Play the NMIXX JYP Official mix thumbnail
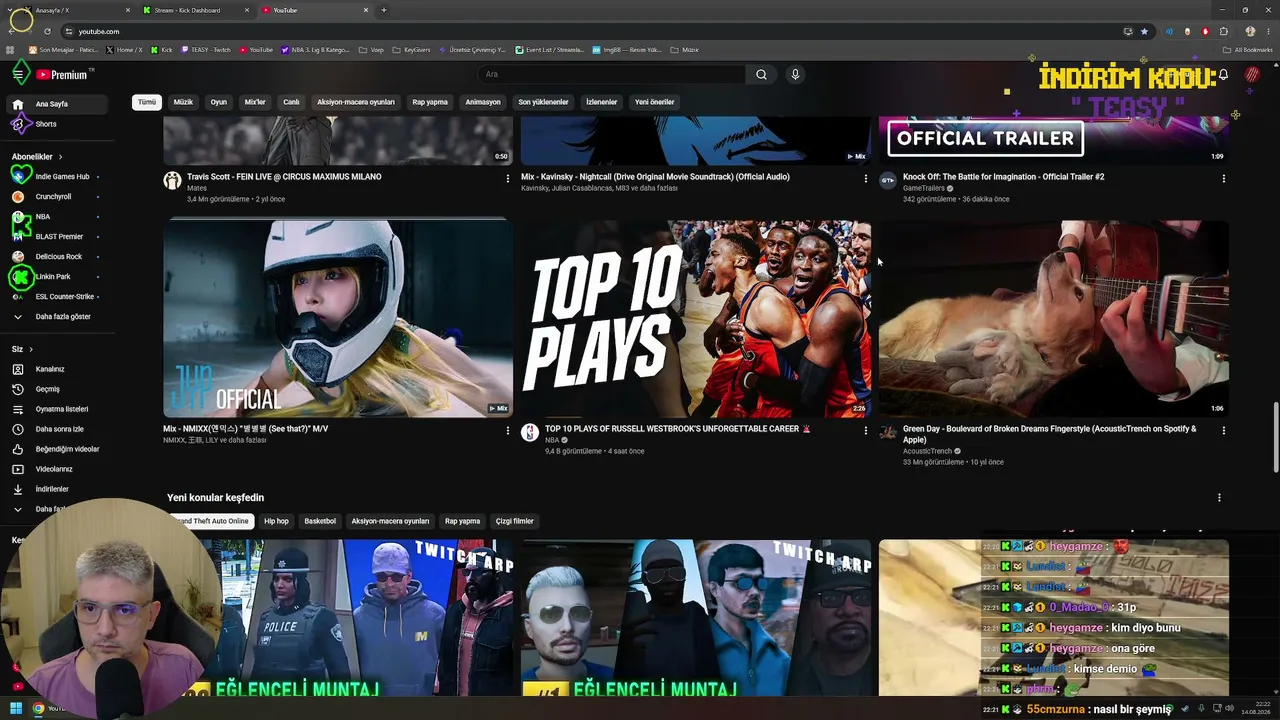Viewport: 1280px width, 720px height. (338, 319)
